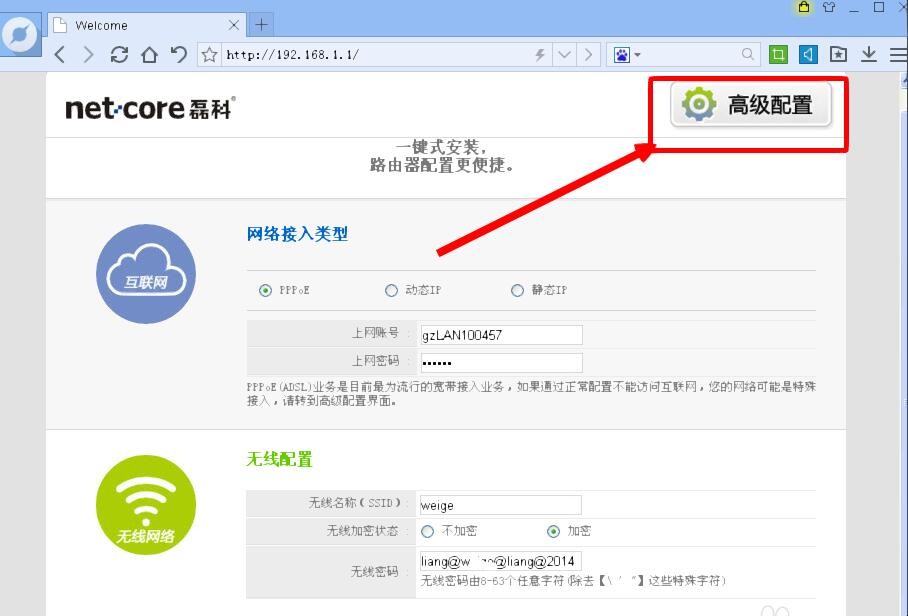Open a new tab with plus button

260,25
